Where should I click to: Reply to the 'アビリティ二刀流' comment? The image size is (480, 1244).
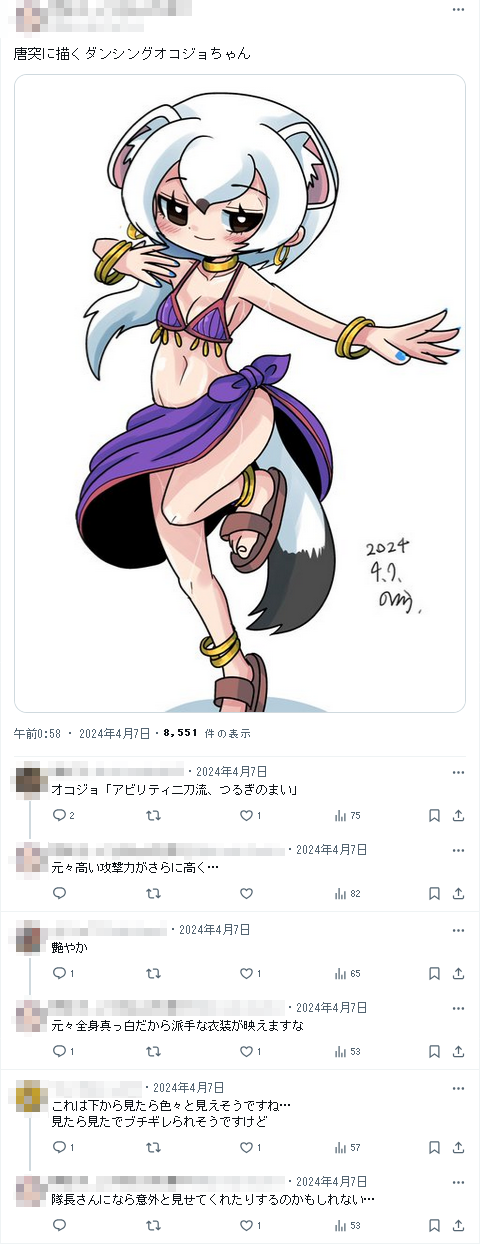58,815
